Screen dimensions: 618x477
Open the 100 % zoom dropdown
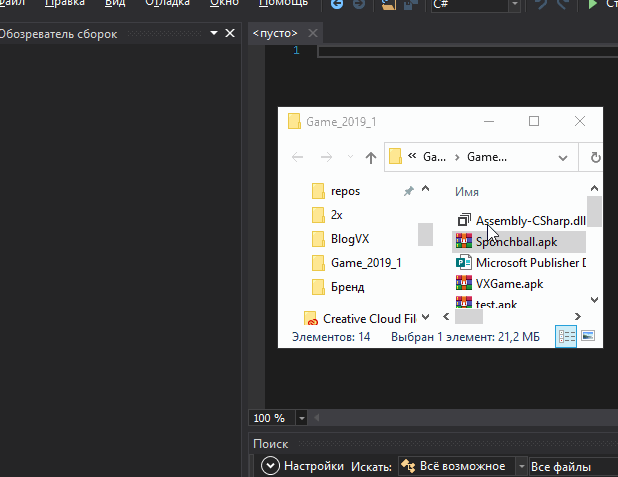pyautogui.click(x=302, y=418)
